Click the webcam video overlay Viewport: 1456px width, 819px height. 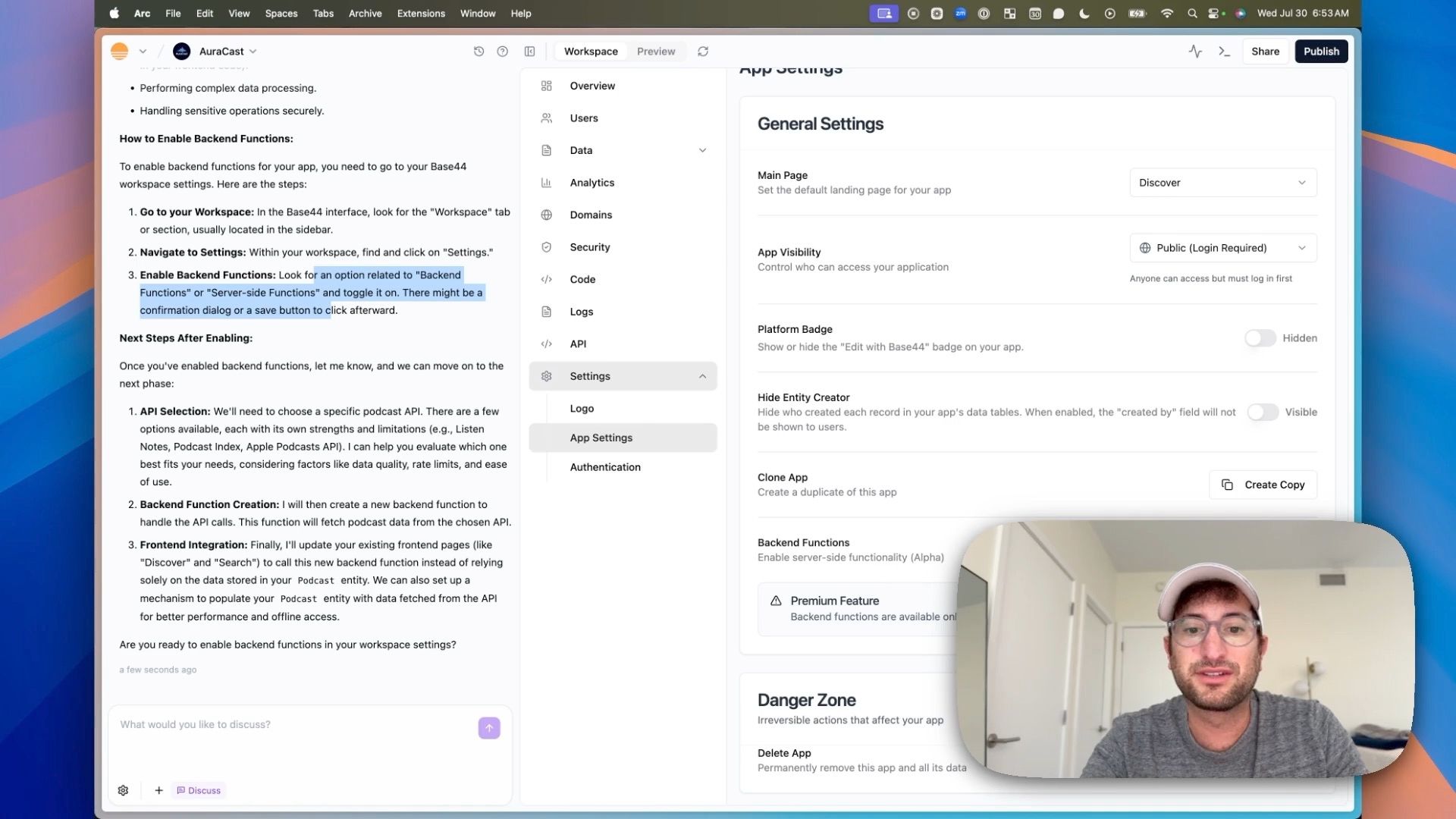(1185, 648)
